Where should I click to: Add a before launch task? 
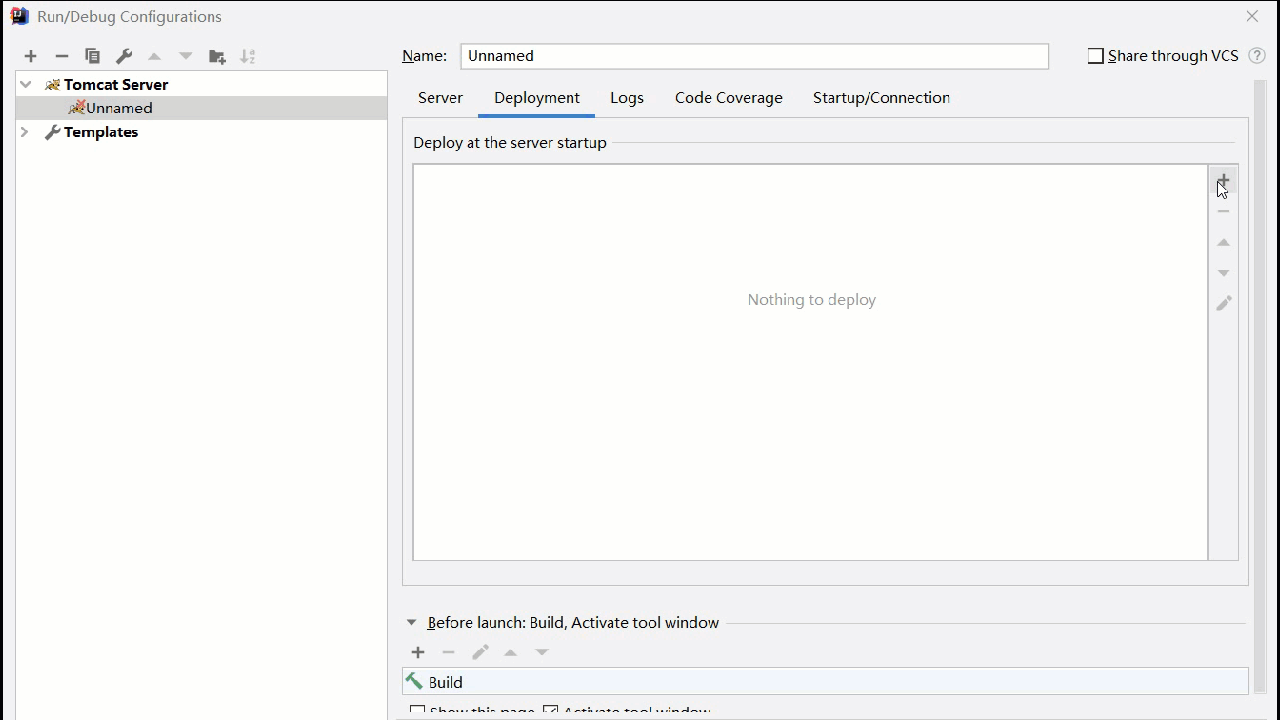[418, 652]
